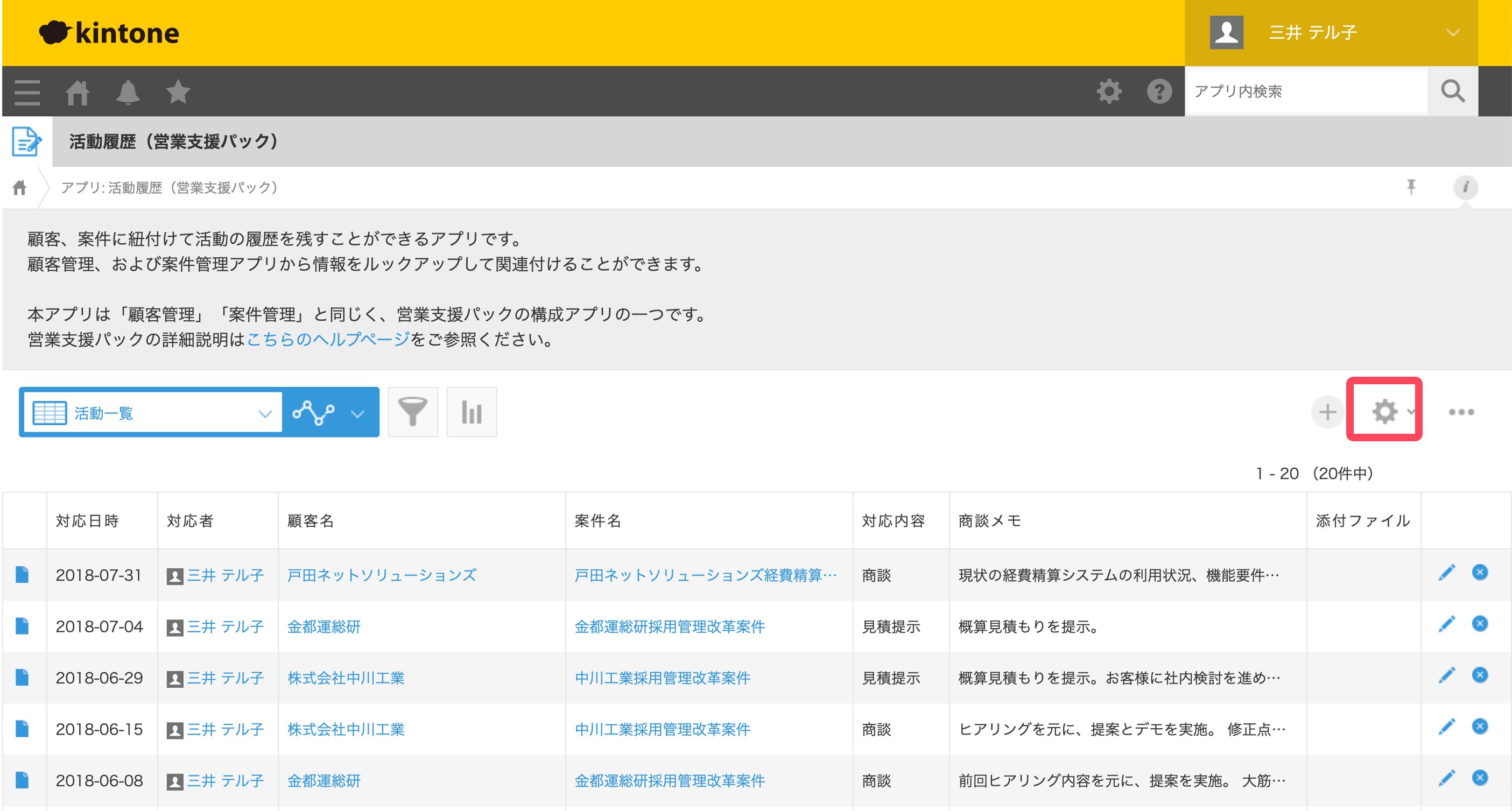
Task: Click breadcrumb アプリ: 活動履歴（営業支援パック）
Action: [x=170, y=187]
